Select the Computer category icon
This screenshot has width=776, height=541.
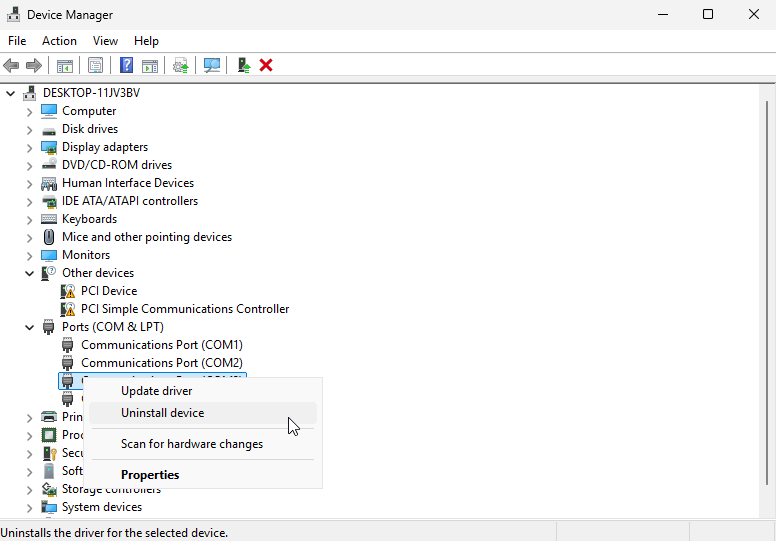pos(49,111)
